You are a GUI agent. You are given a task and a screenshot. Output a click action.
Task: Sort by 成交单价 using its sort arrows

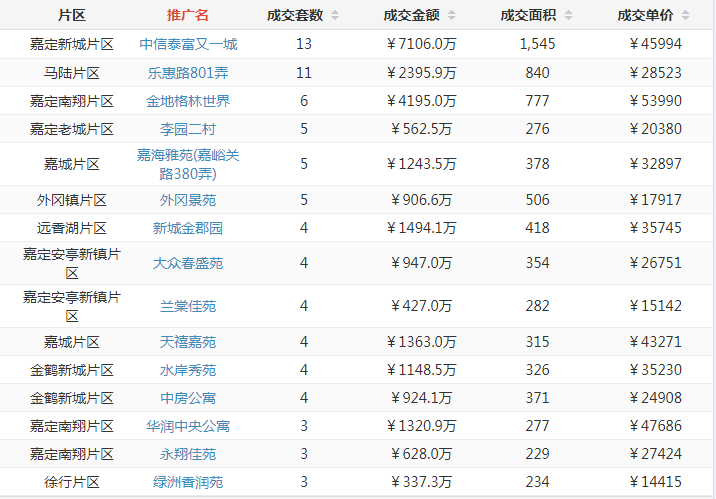(x=685, y=15)
